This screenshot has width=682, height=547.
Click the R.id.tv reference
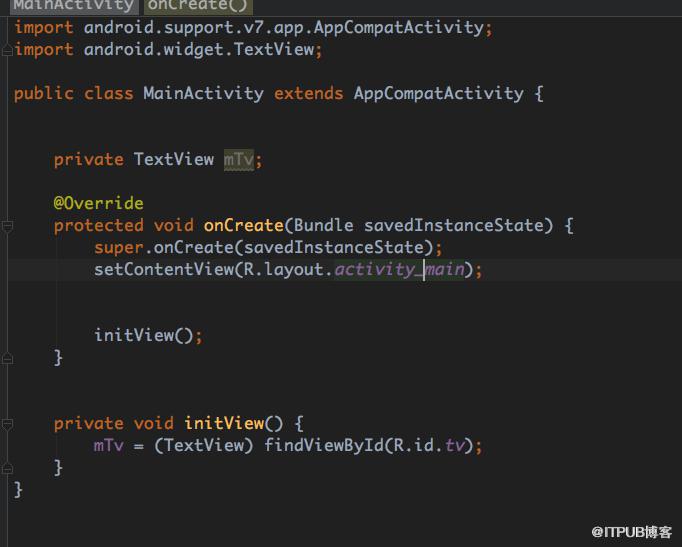click(x=429, y=445)
